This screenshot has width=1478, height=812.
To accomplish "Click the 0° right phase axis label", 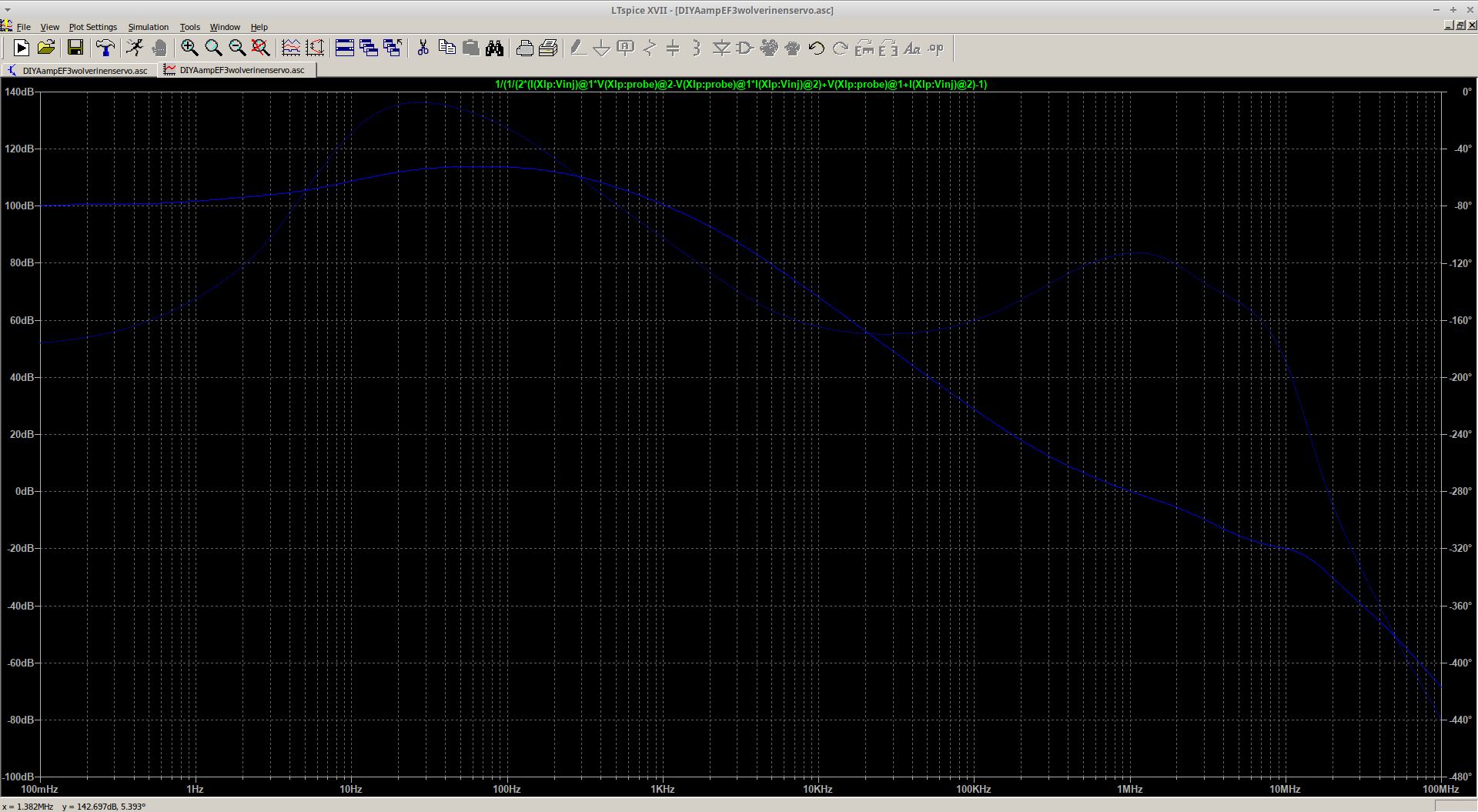I will click(x=1466, y=92).
